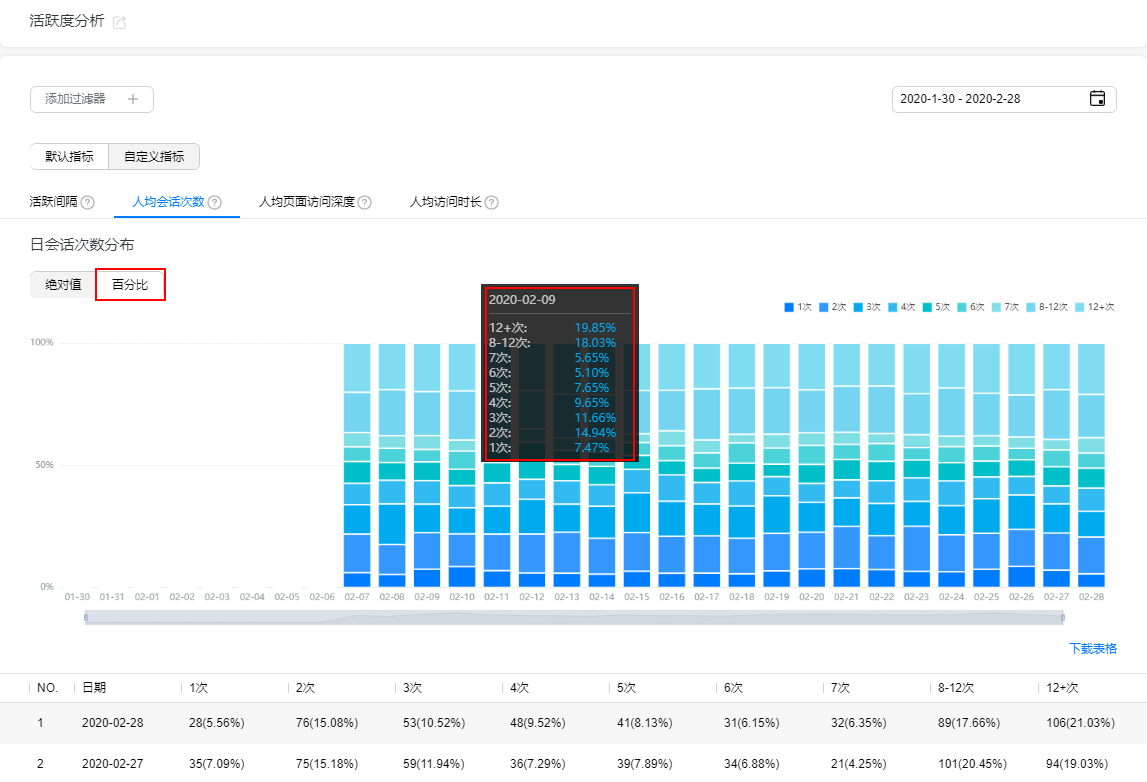Click the help icon beside 人均会话次数
The image size is (1147, 782).
[214, 203]
